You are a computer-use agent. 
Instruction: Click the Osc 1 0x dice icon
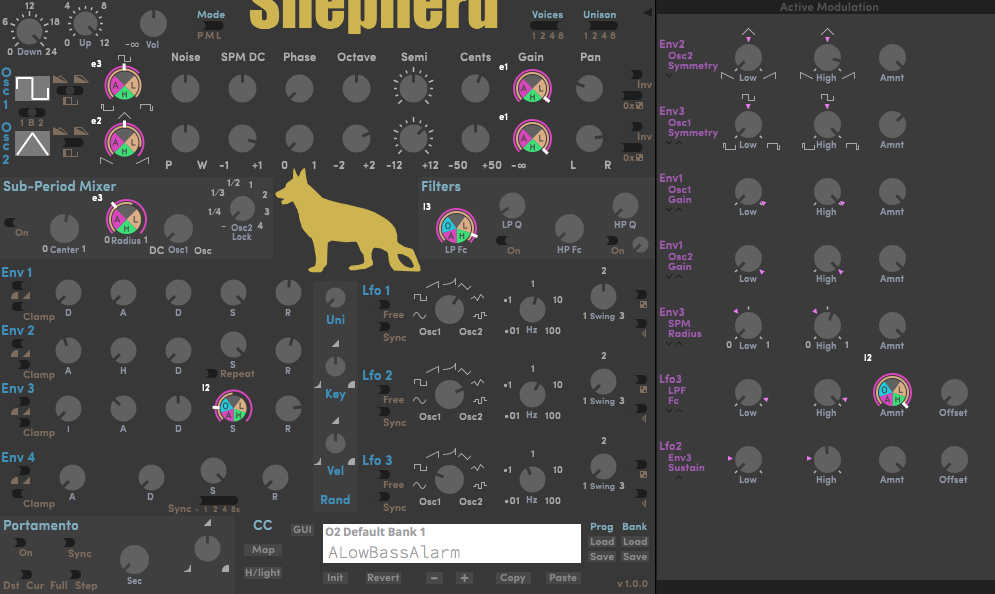(639, 105)
